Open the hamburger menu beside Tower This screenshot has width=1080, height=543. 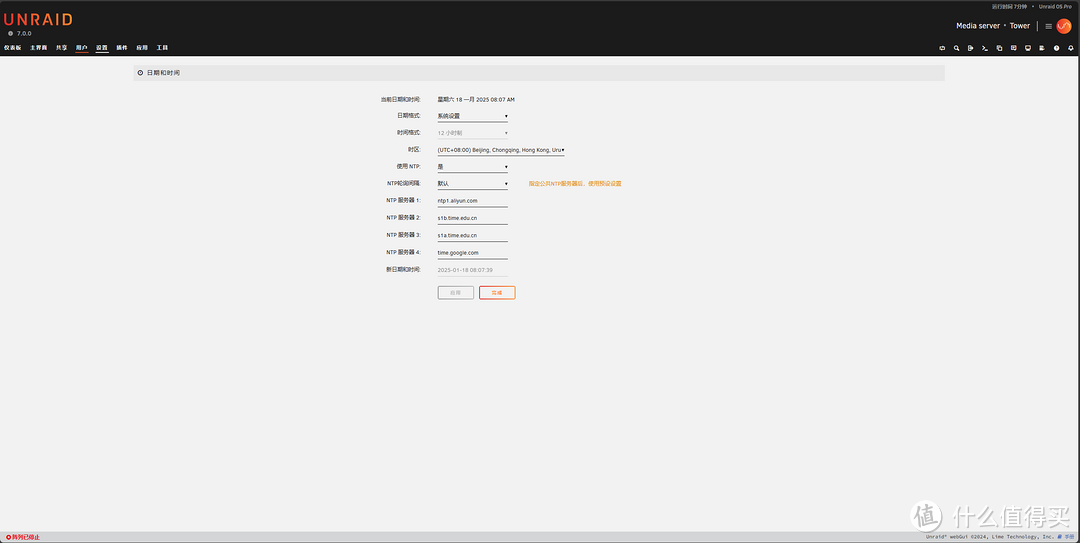pyautogui.click(x=1048, y=26)
